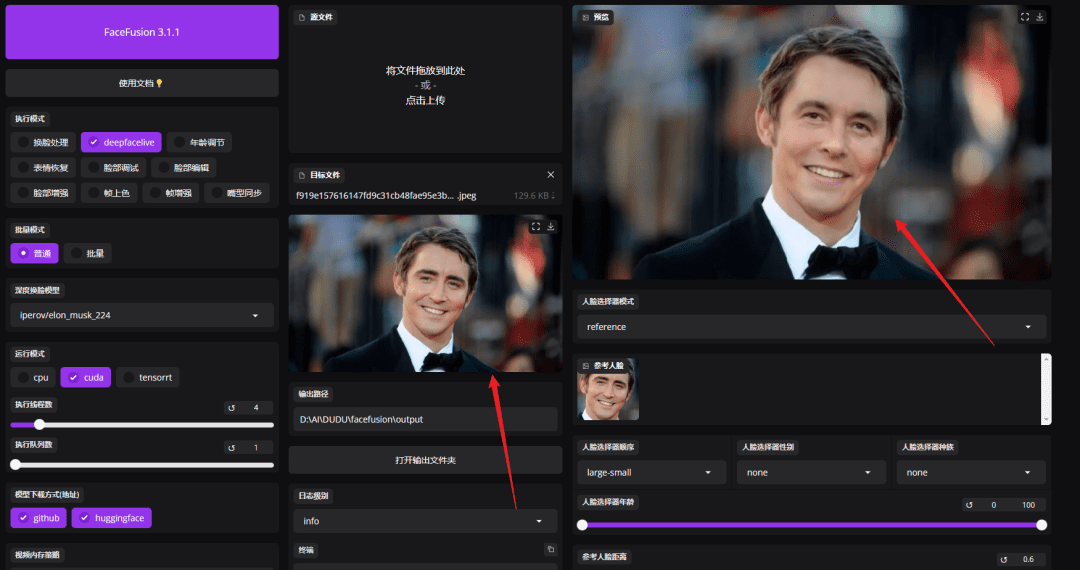Enable 表情恢复 processor
Screen dimensions: 1080x570
[x=43, y=167]
